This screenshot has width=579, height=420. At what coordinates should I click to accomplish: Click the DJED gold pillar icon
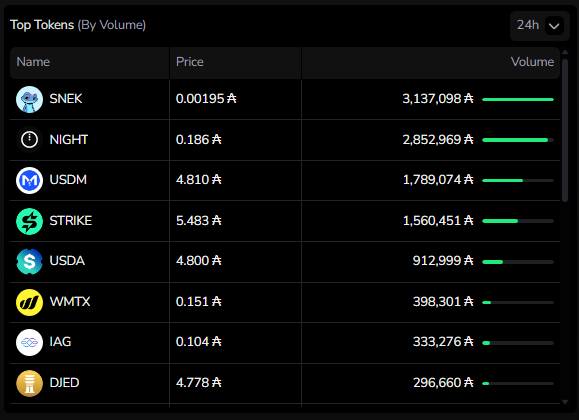pos(30,383)
